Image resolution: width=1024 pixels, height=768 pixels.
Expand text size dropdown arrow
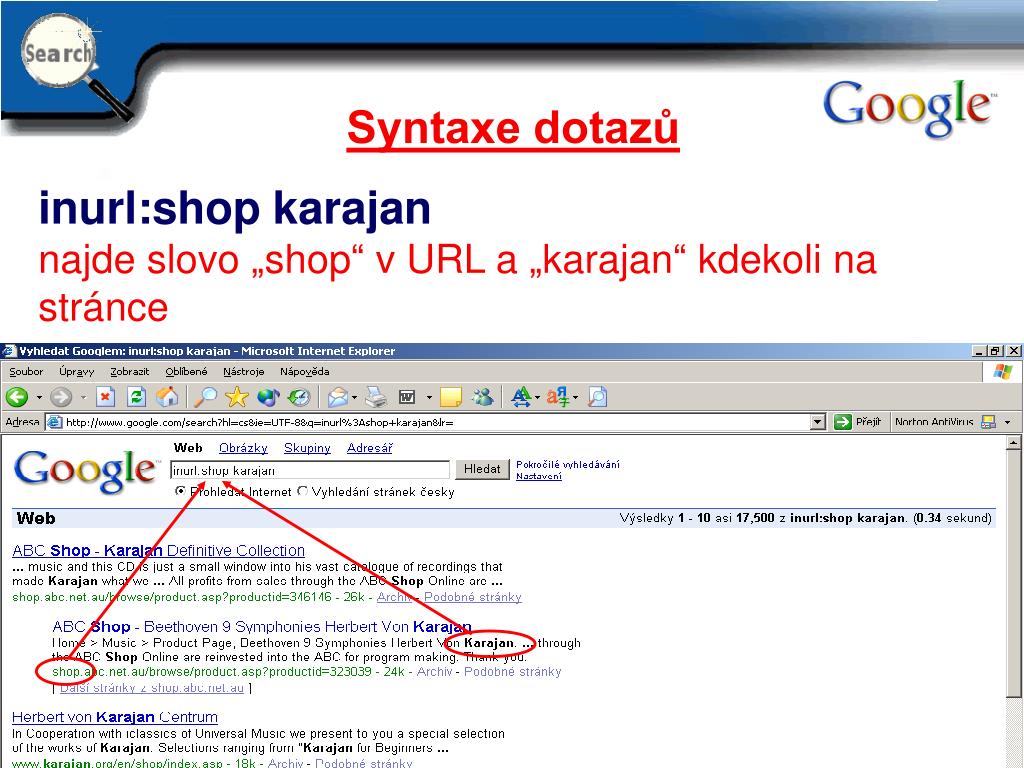[537, 397]
